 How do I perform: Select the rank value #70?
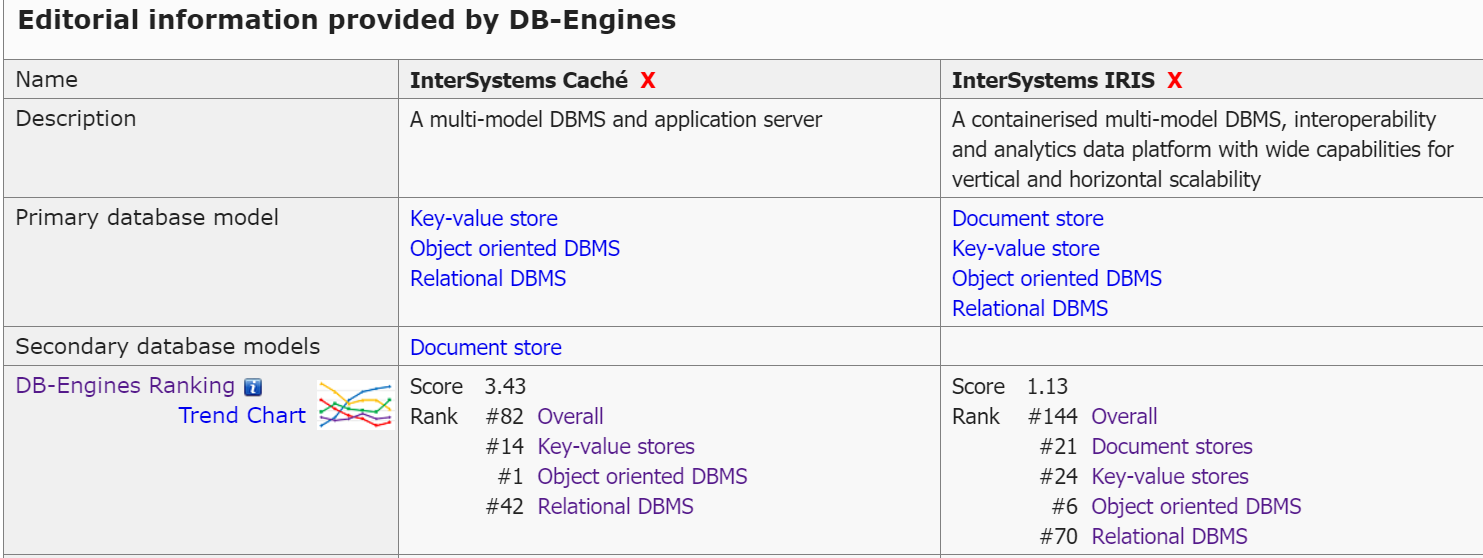pyautogui.click(x=1059, y=537)
